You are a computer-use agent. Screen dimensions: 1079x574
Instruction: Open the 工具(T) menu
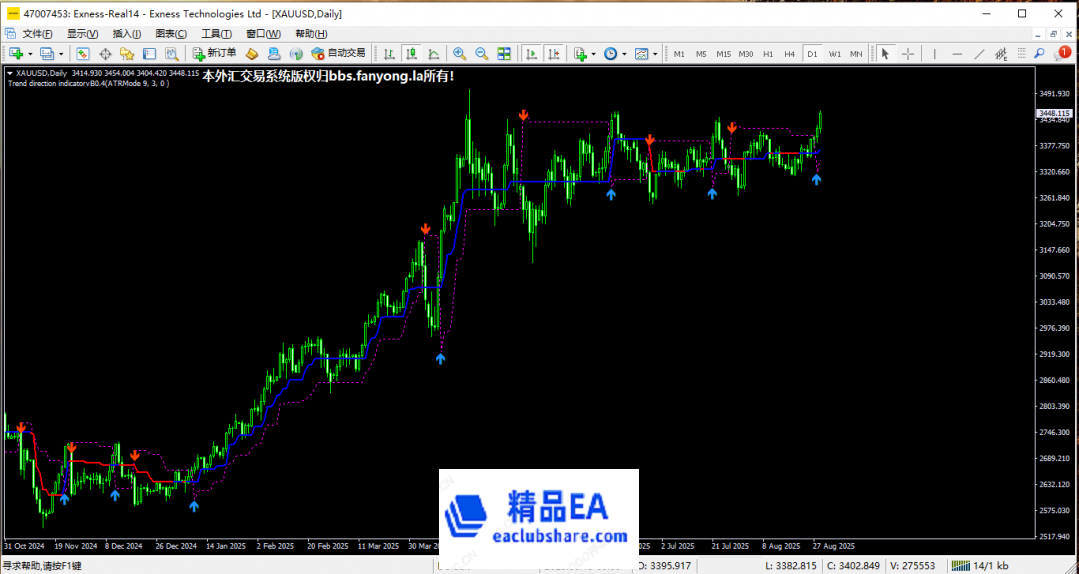(216, 34)
